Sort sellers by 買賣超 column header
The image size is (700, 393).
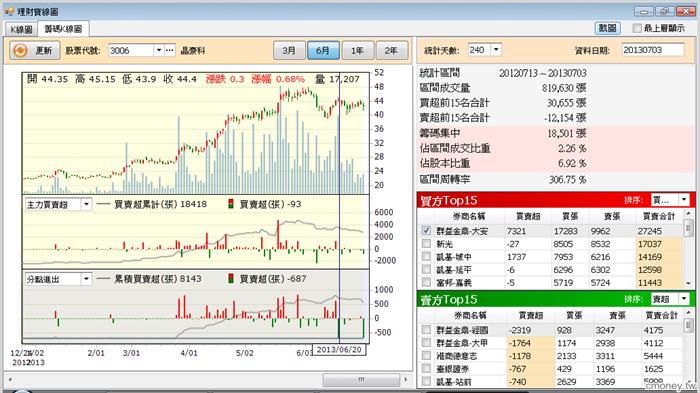point(530,316)
